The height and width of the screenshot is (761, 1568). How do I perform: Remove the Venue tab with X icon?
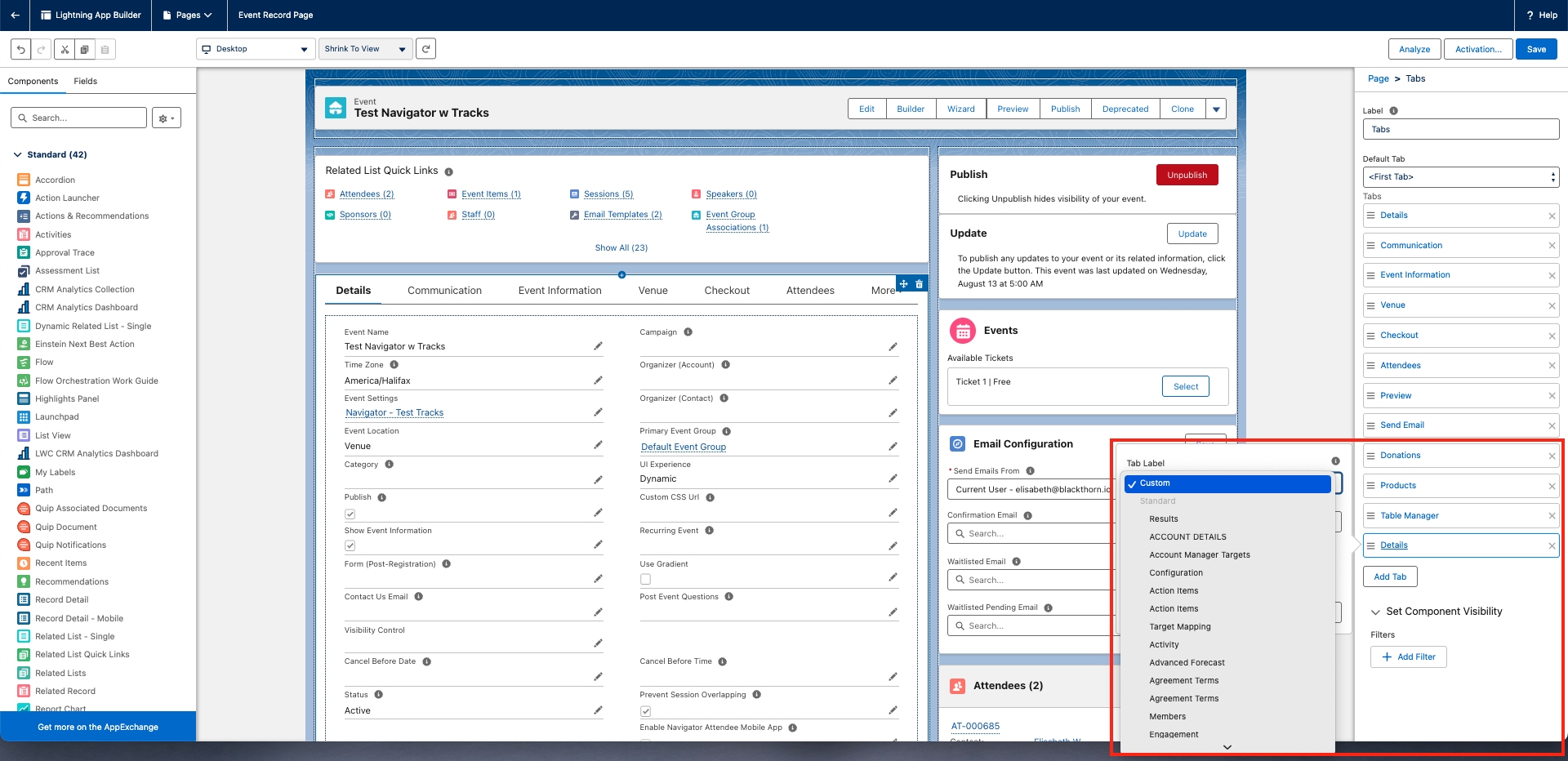(1552, 305)
